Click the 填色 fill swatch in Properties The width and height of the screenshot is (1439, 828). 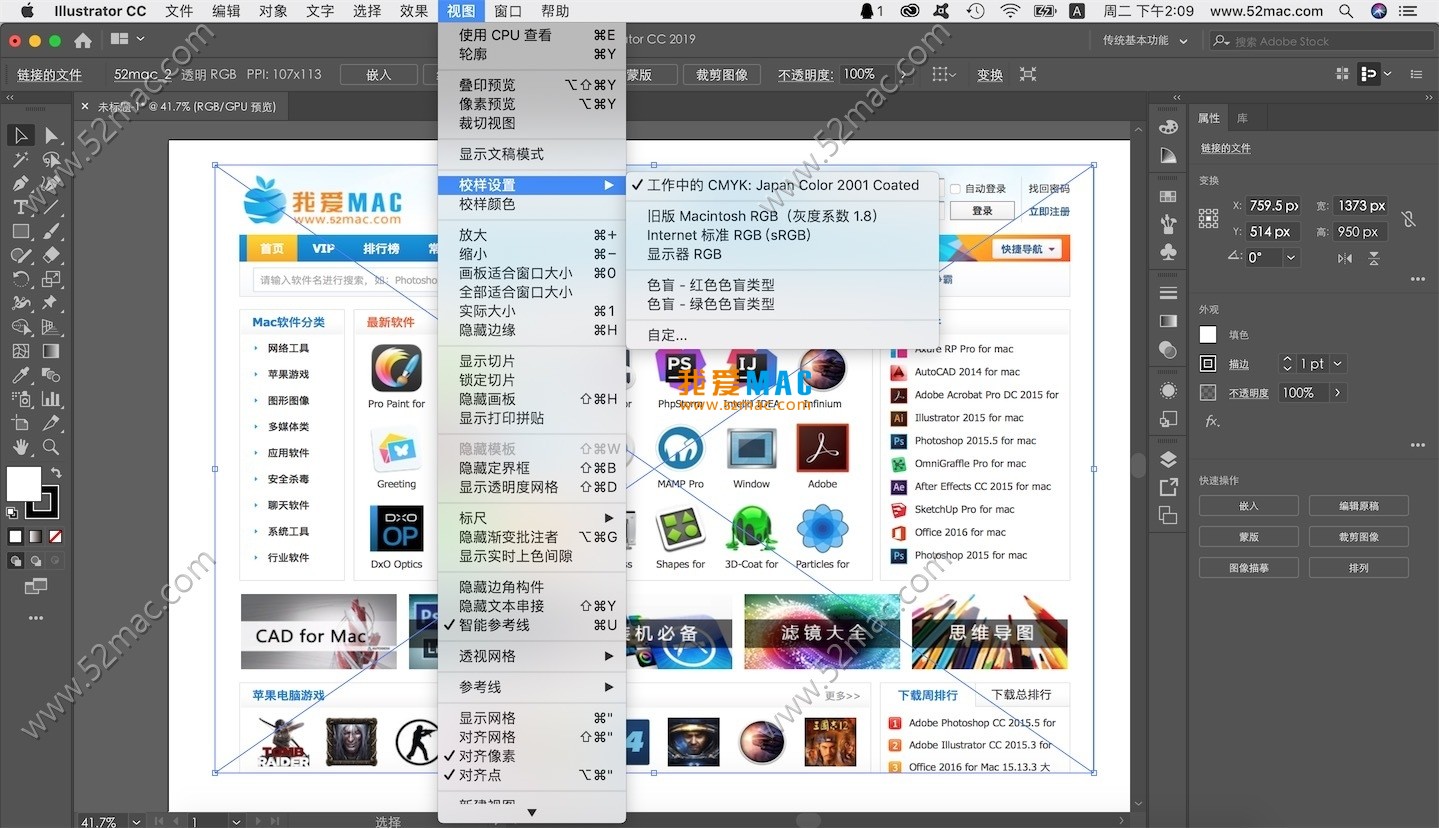pyautogui.click(x=1208, y=335)
